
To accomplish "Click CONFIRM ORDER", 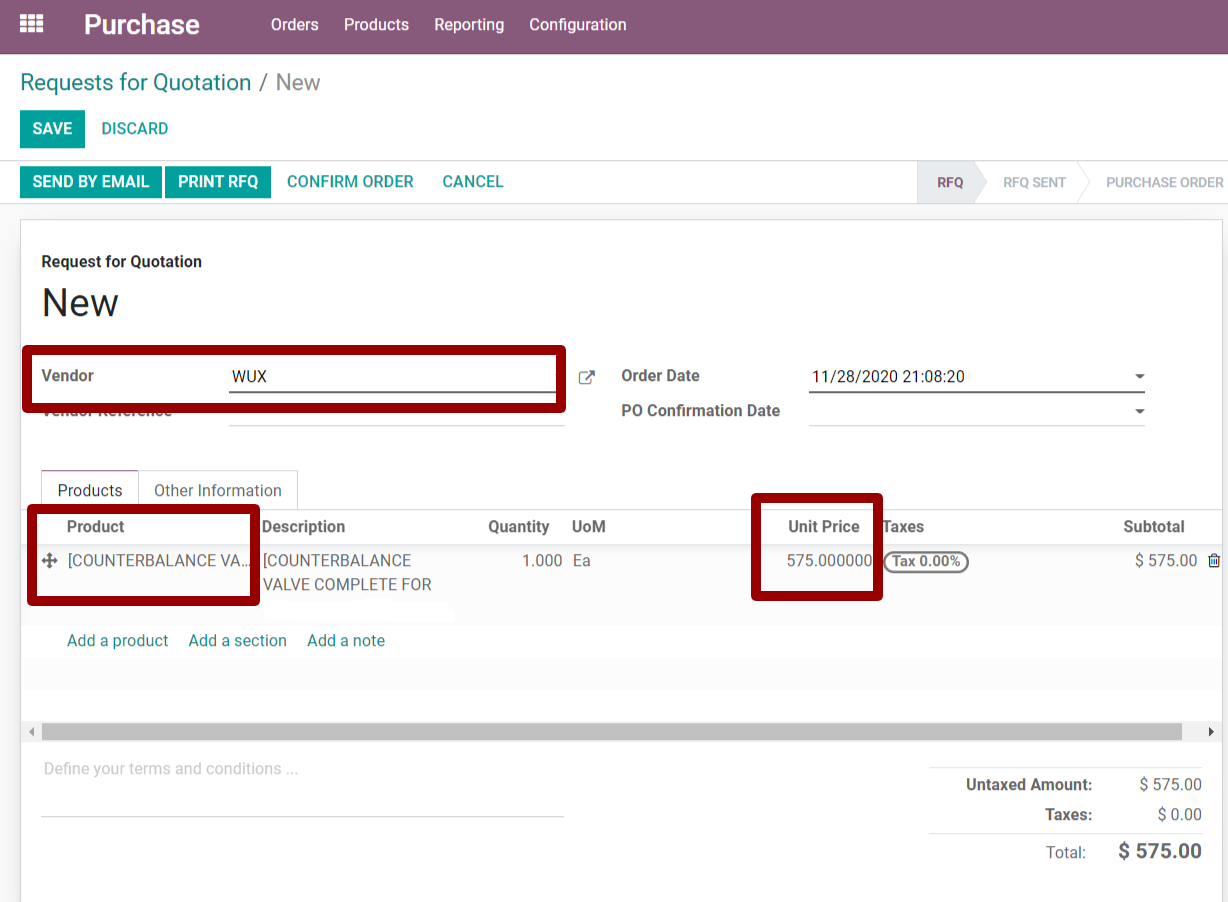I will (x=350, y=182).
